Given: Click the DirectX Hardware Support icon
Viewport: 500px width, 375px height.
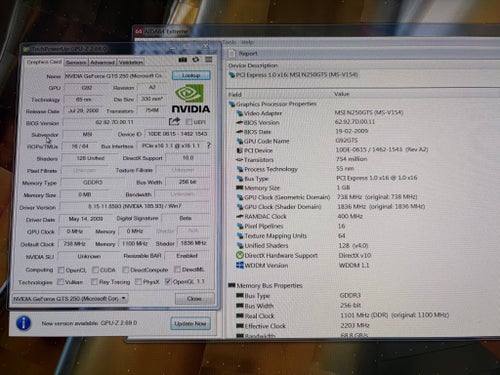Looking at the screenshot, I should (x=239, y=255).
